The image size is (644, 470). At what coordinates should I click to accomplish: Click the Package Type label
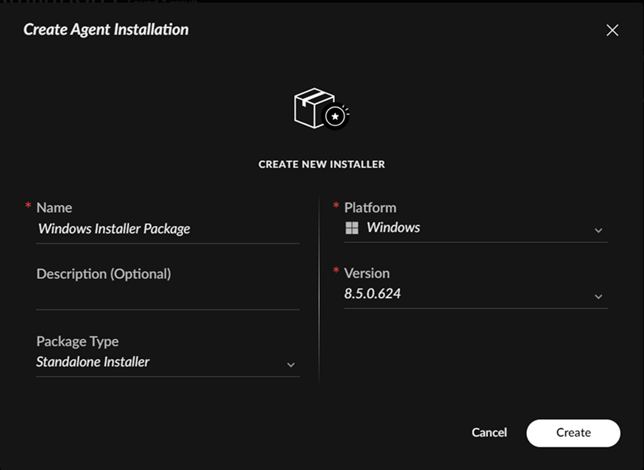[77, 341]
